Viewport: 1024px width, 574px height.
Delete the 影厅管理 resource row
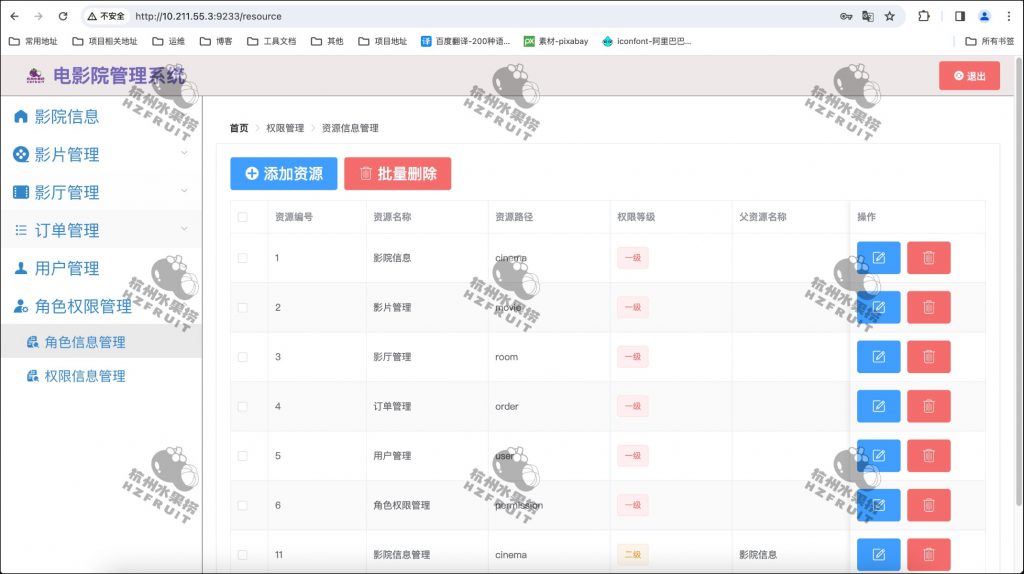click(929, 357)
